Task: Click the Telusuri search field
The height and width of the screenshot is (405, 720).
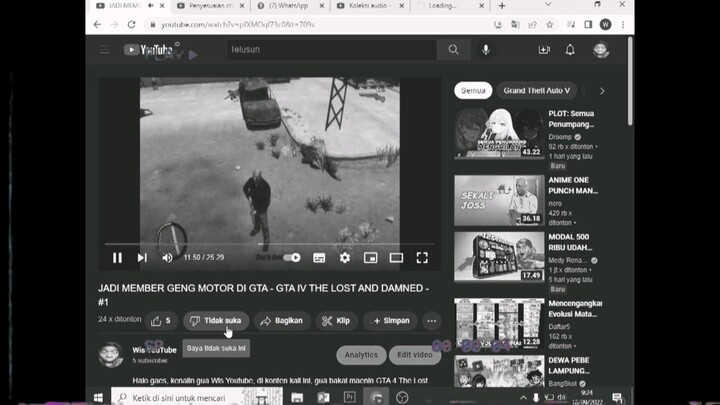Action: 331,50
